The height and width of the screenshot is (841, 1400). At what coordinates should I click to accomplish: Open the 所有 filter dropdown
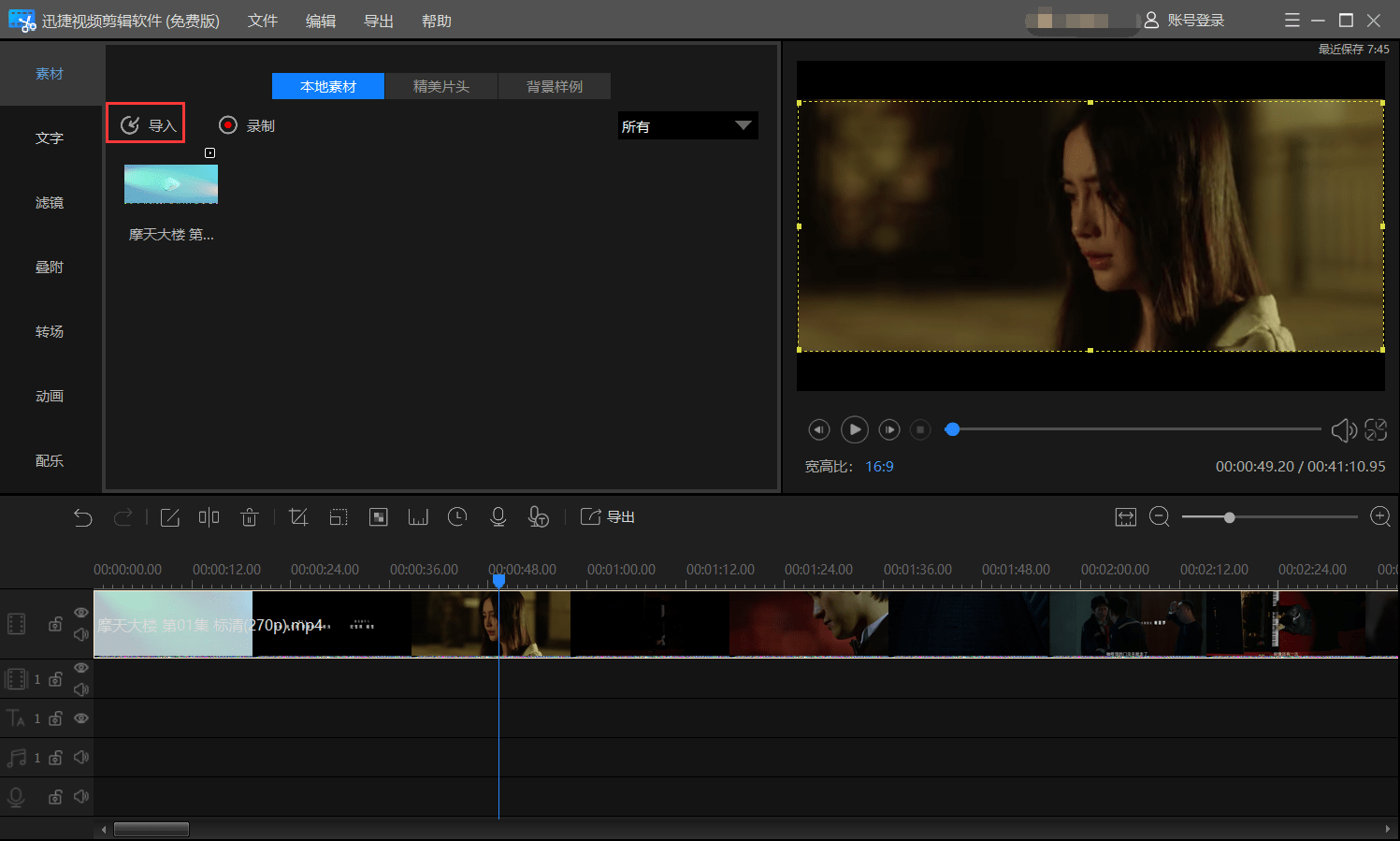point(687,126)
